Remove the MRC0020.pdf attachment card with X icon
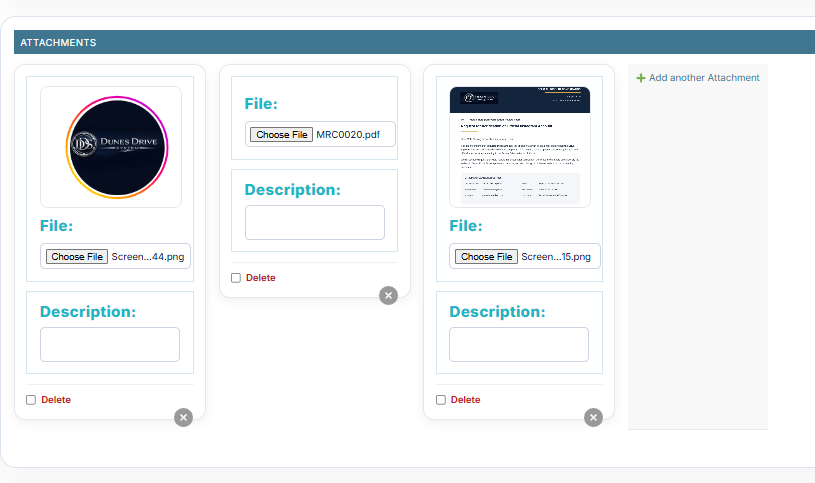The height and width of the screenshot is (483, 815). [388, 295]
